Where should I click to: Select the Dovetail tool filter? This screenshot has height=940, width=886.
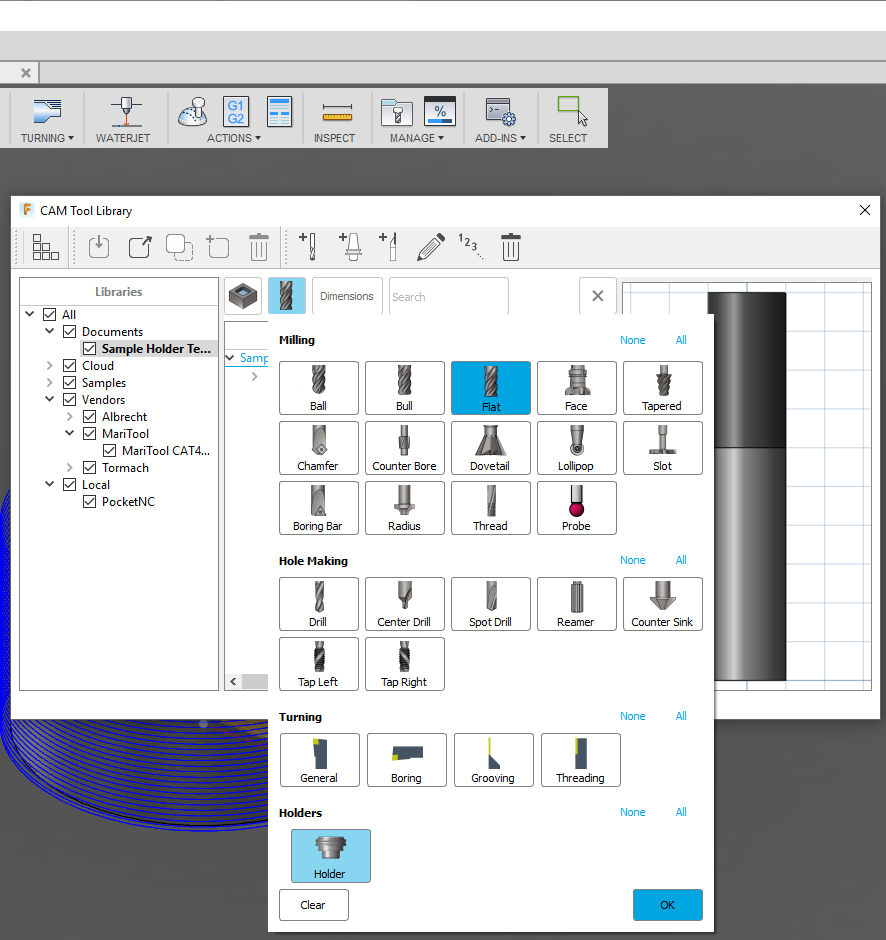coord(491,448)
